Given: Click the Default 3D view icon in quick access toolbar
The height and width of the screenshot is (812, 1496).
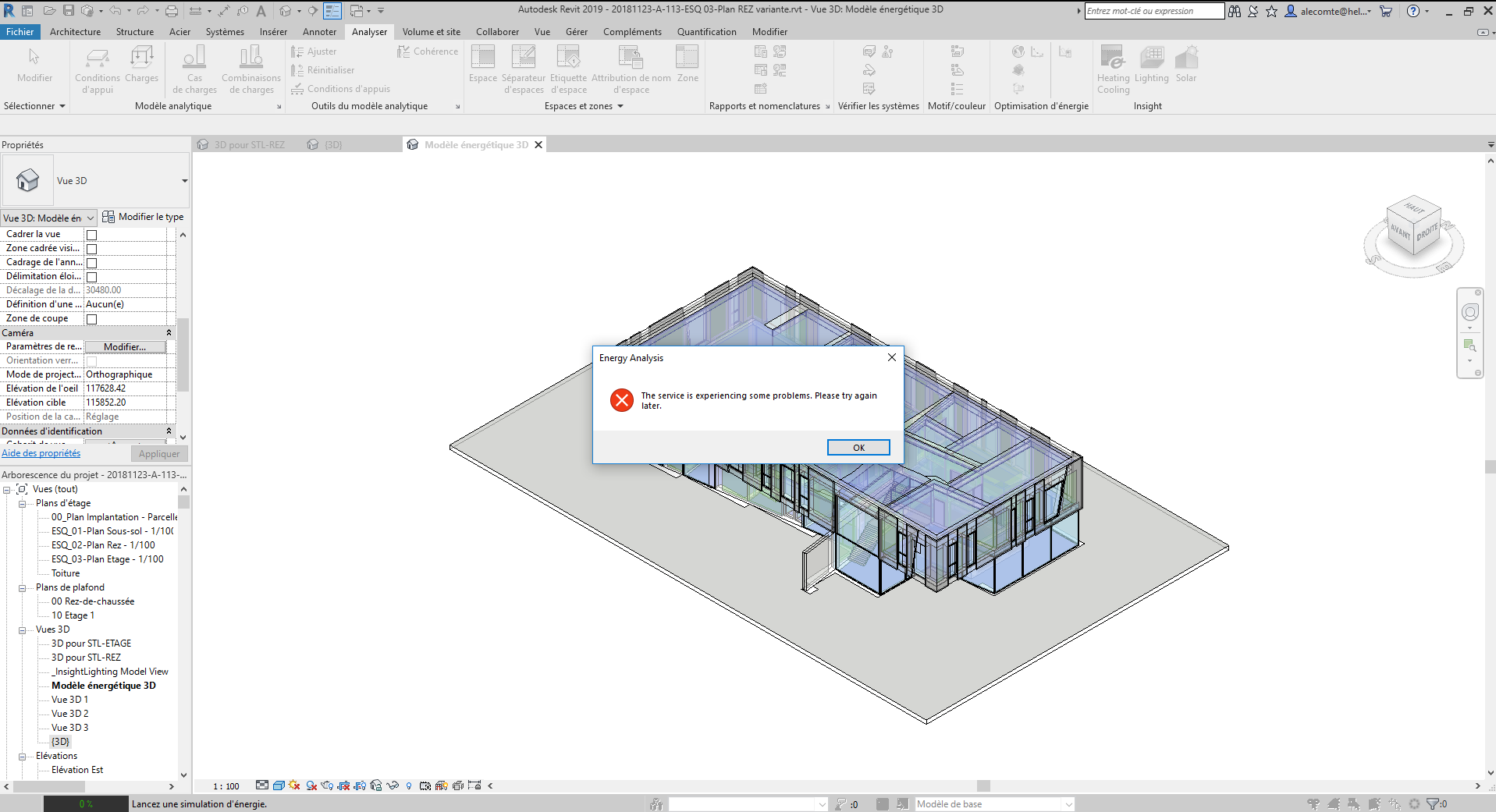Looking at the screenshot, I should pyautogui.click(x=286, y=11).
